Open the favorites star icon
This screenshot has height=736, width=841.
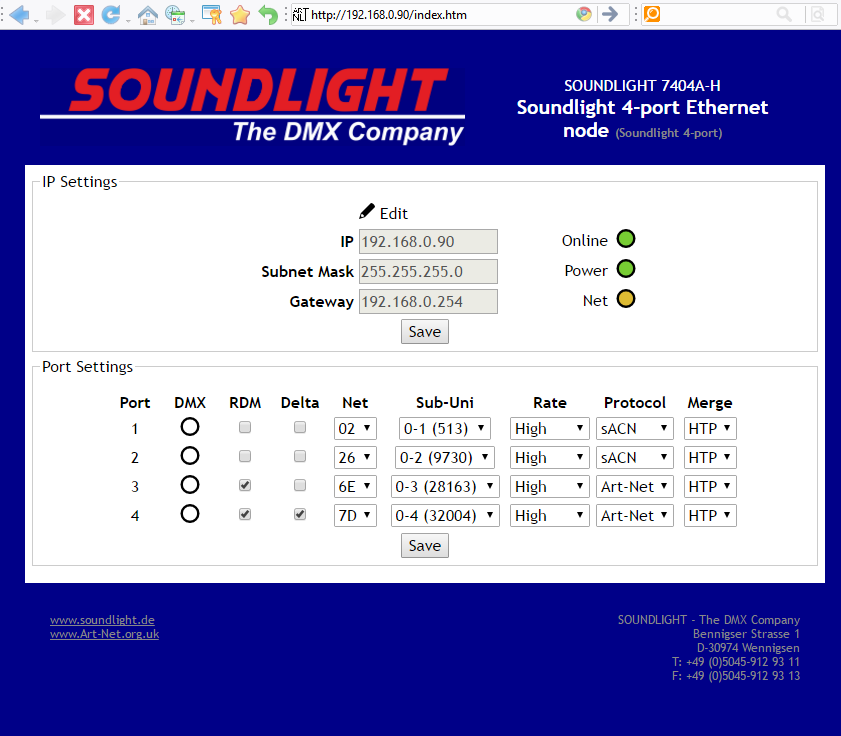click(x=240, y=14)
